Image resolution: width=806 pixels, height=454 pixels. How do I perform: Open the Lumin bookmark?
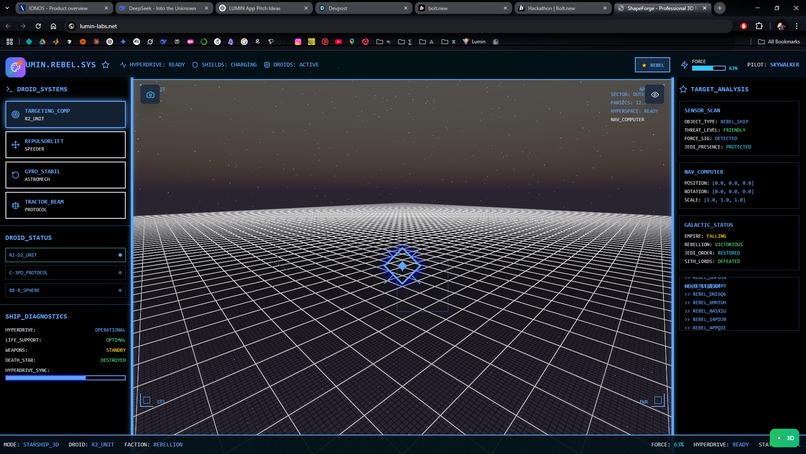click(x=474, y=42)
